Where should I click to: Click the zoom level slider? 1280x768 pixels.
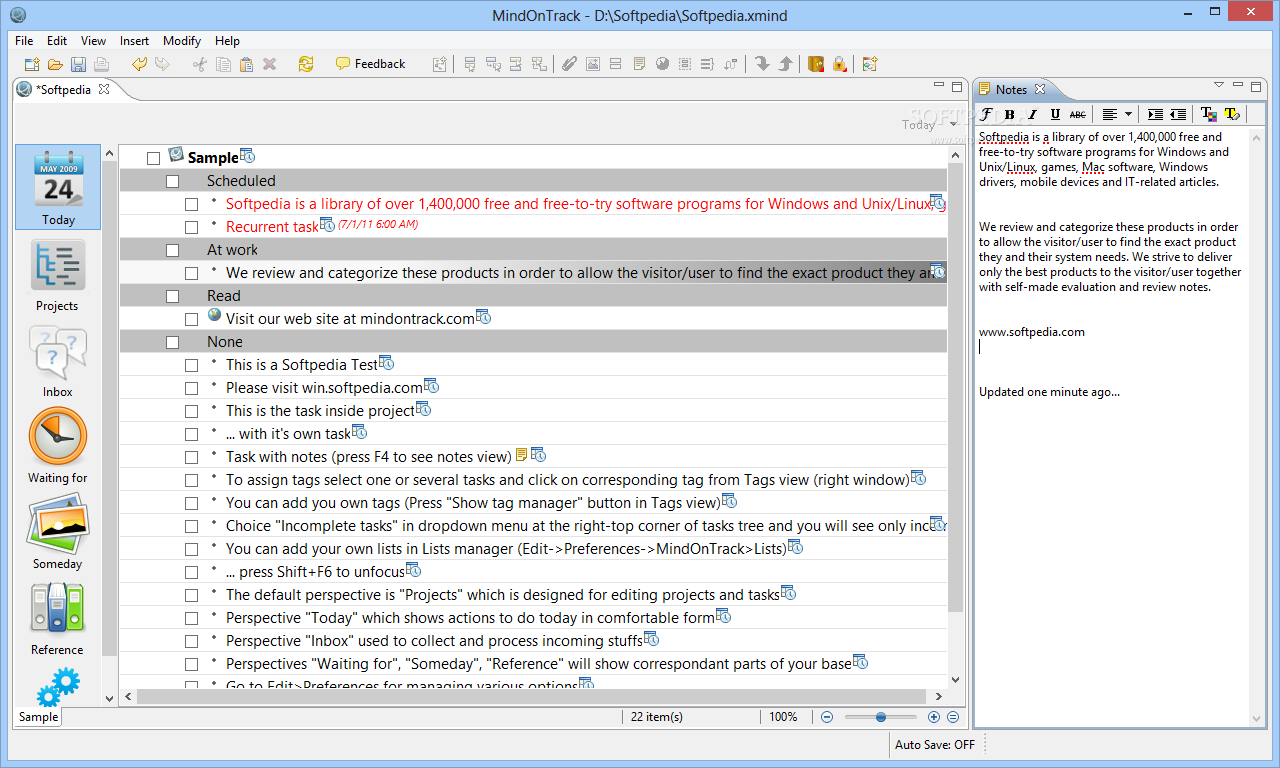pyautogui.click(x=880, y=717)
